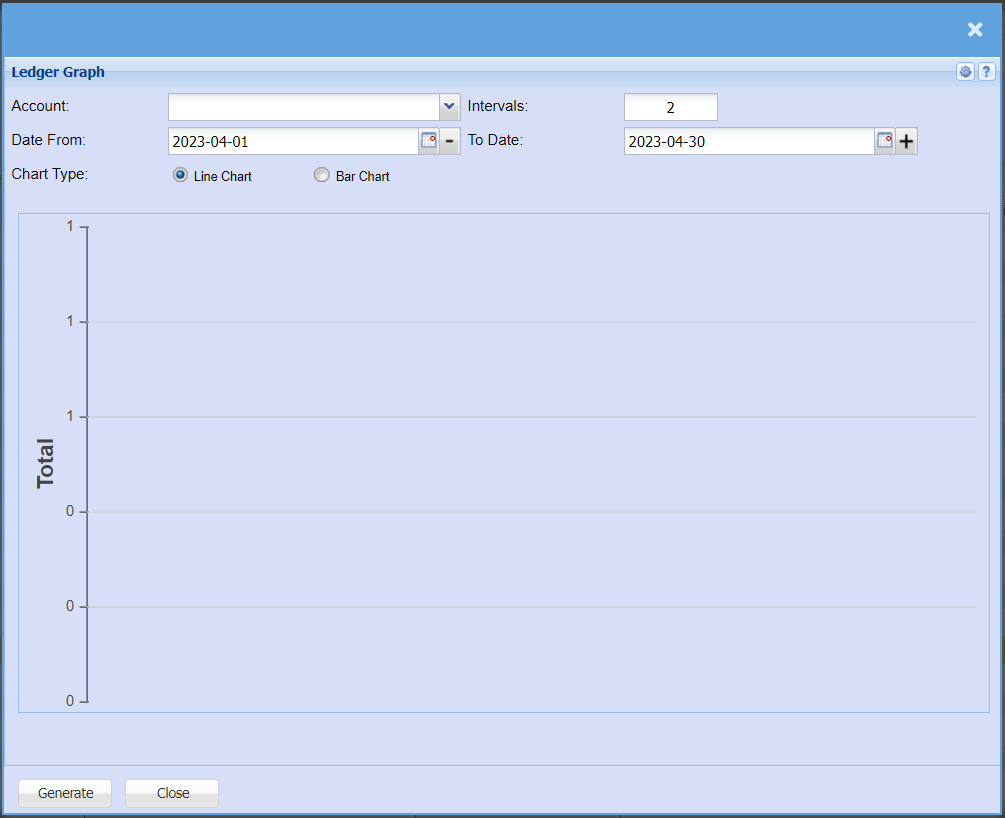This screenshot has height=818, width=1005.
Task: Click the minus icon beside Date From
Action: [x=450, y=141]
